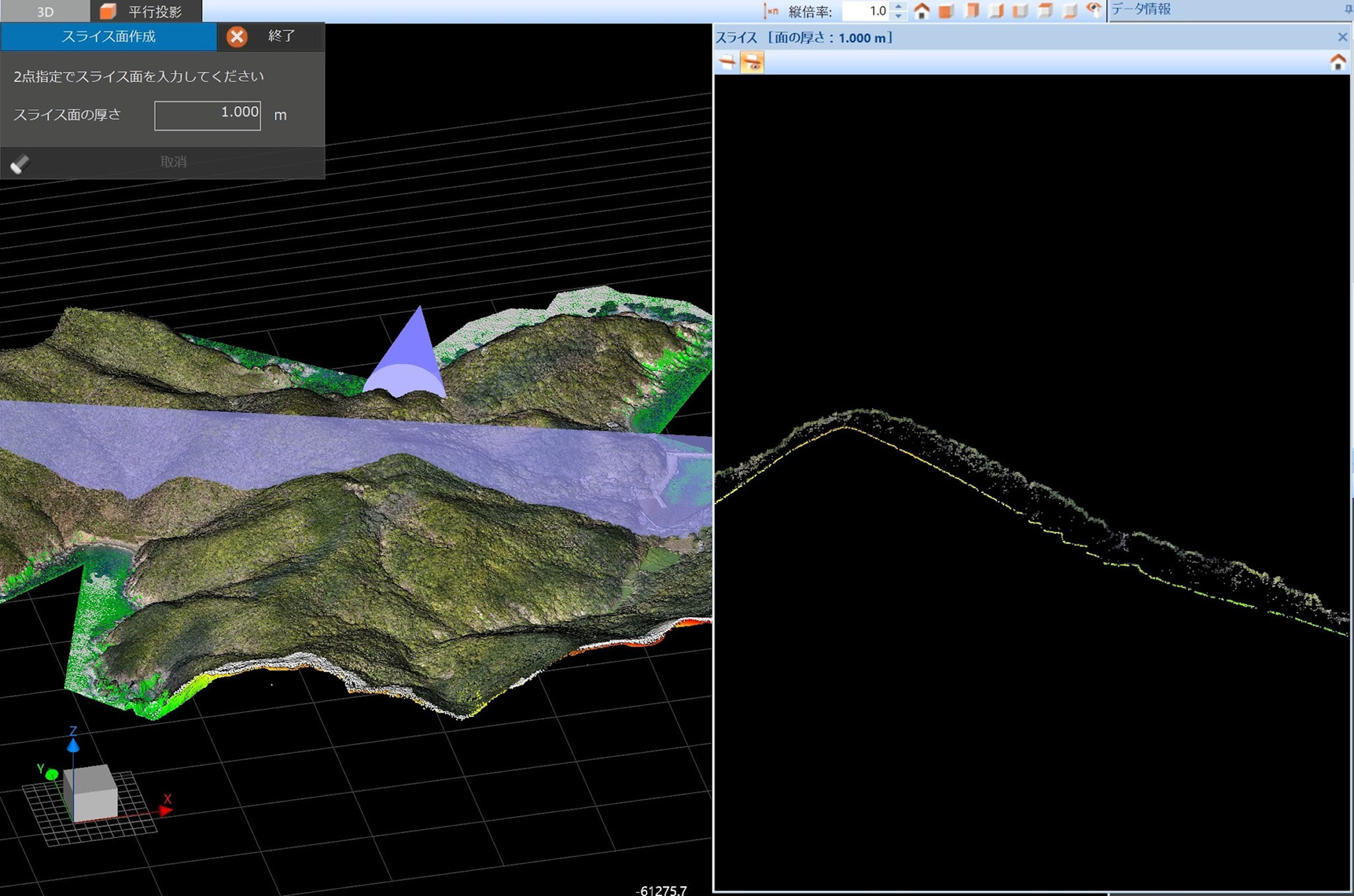Click the slice plane icon in slice panel
This screenshot has width=1354, height=896.
click(x=727, y=63)
